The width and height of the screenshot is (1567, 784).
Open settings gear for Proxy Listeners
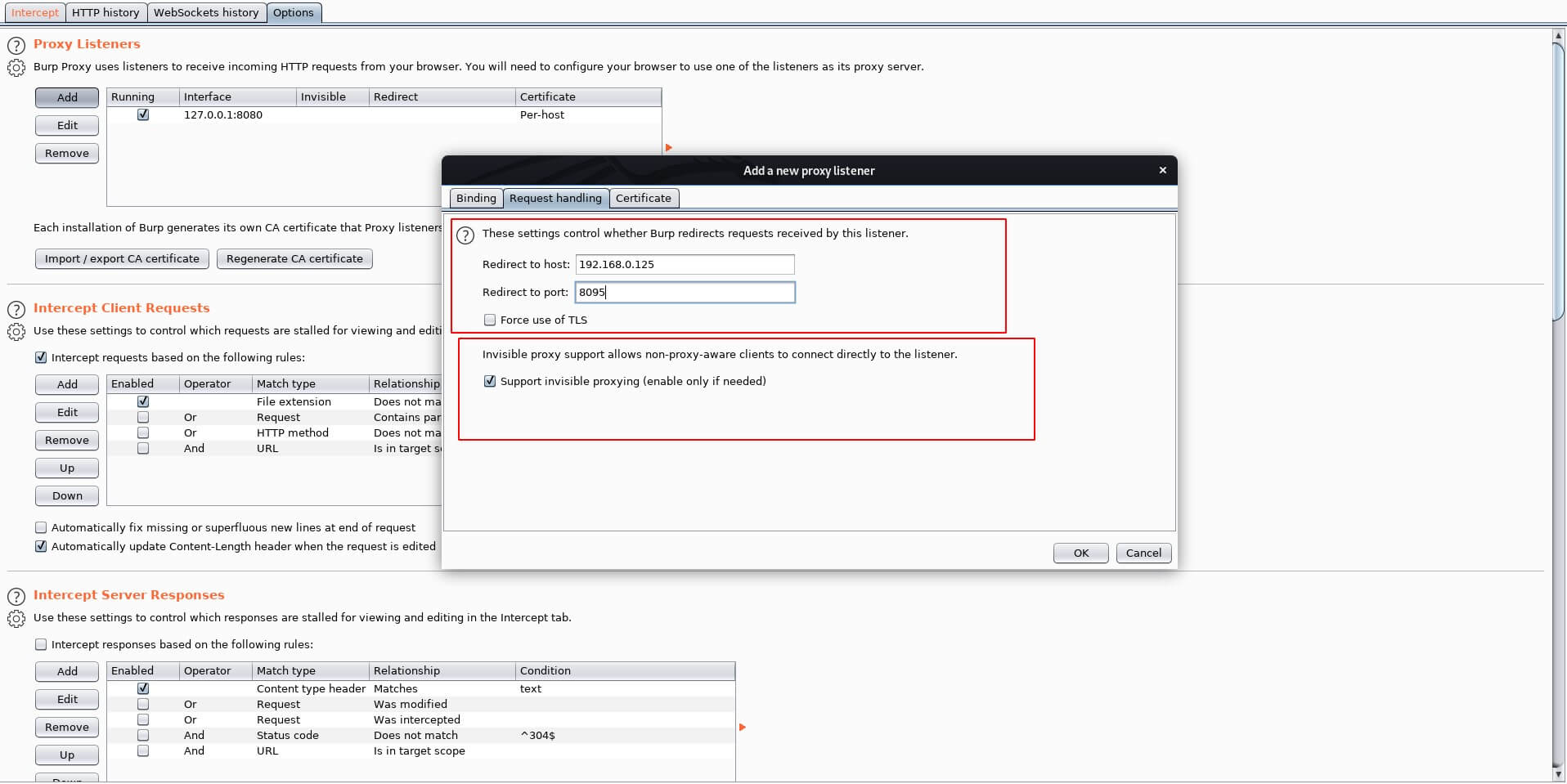coord(16,68)
